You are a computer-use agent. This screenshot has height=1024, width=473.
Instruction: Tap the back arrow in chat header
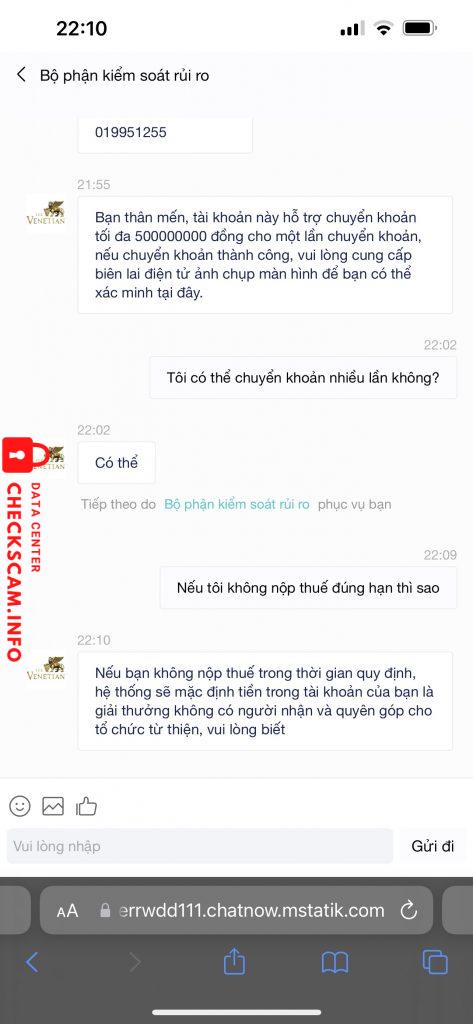pyautogui.click(x=22, y=74)
